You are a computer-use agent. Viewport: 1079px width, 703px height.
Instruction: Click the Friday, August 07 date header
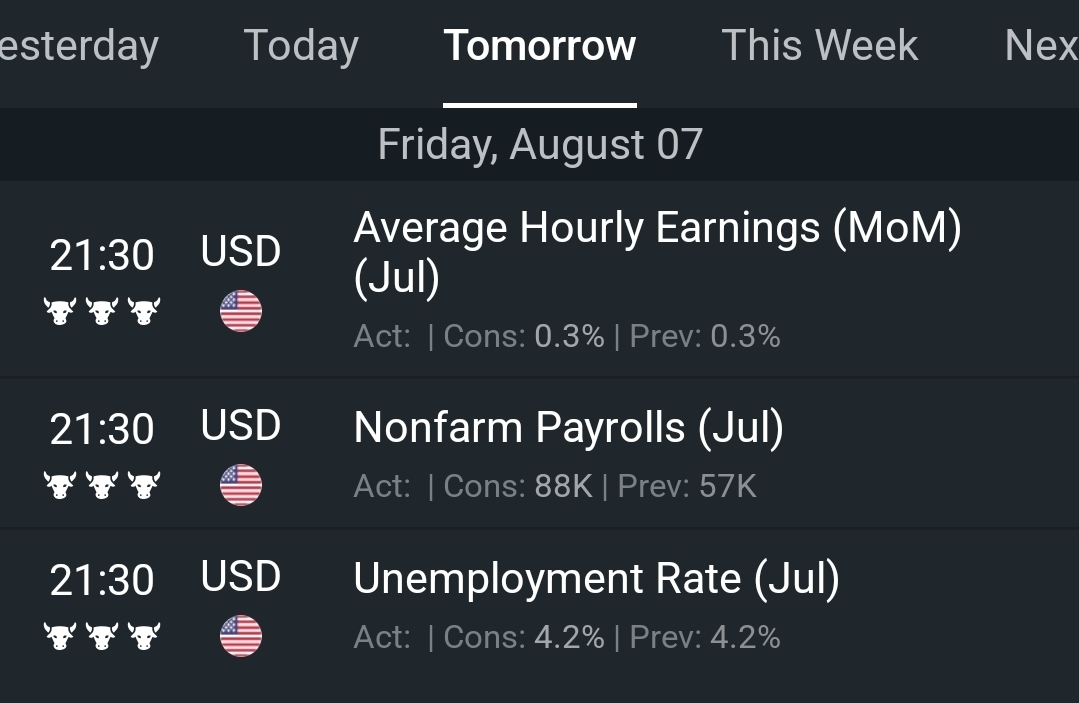[540, 144]
